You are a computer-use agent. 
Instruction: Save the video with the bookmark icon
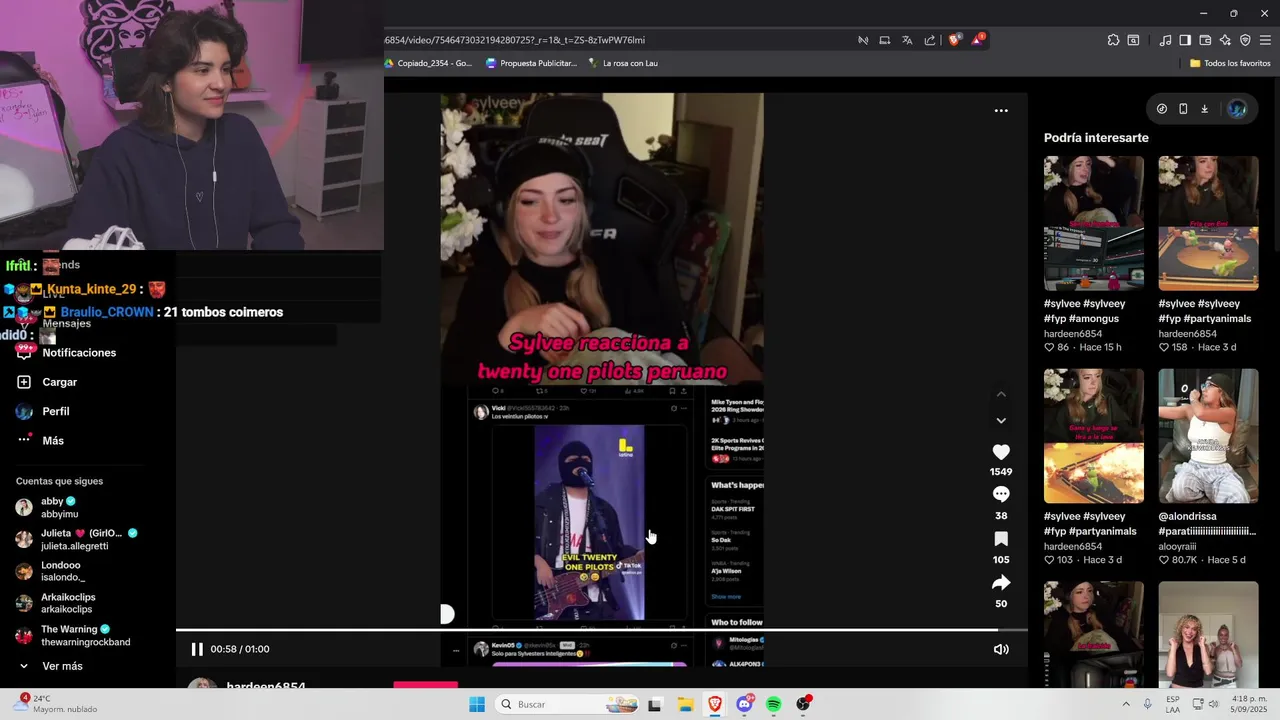1001,539
